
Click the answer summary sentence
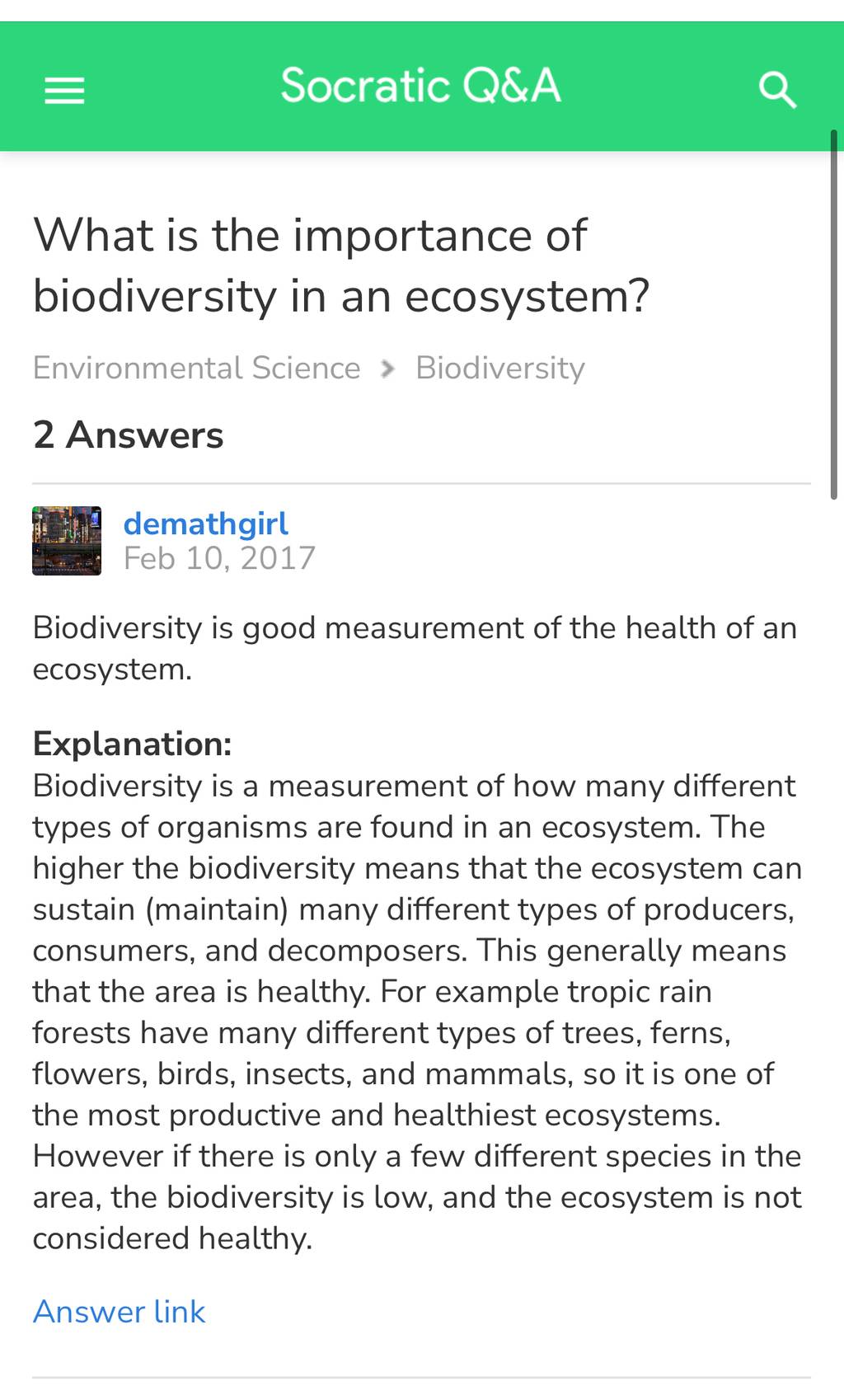[x=415, y=648]
